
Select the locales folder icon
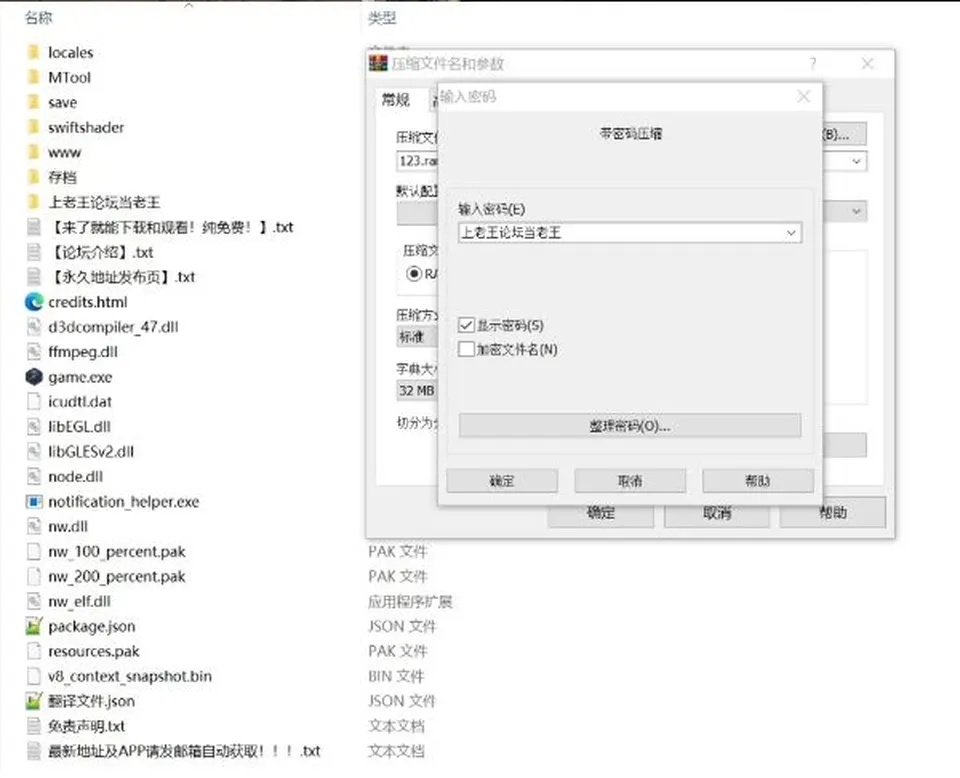coord(34,53)
